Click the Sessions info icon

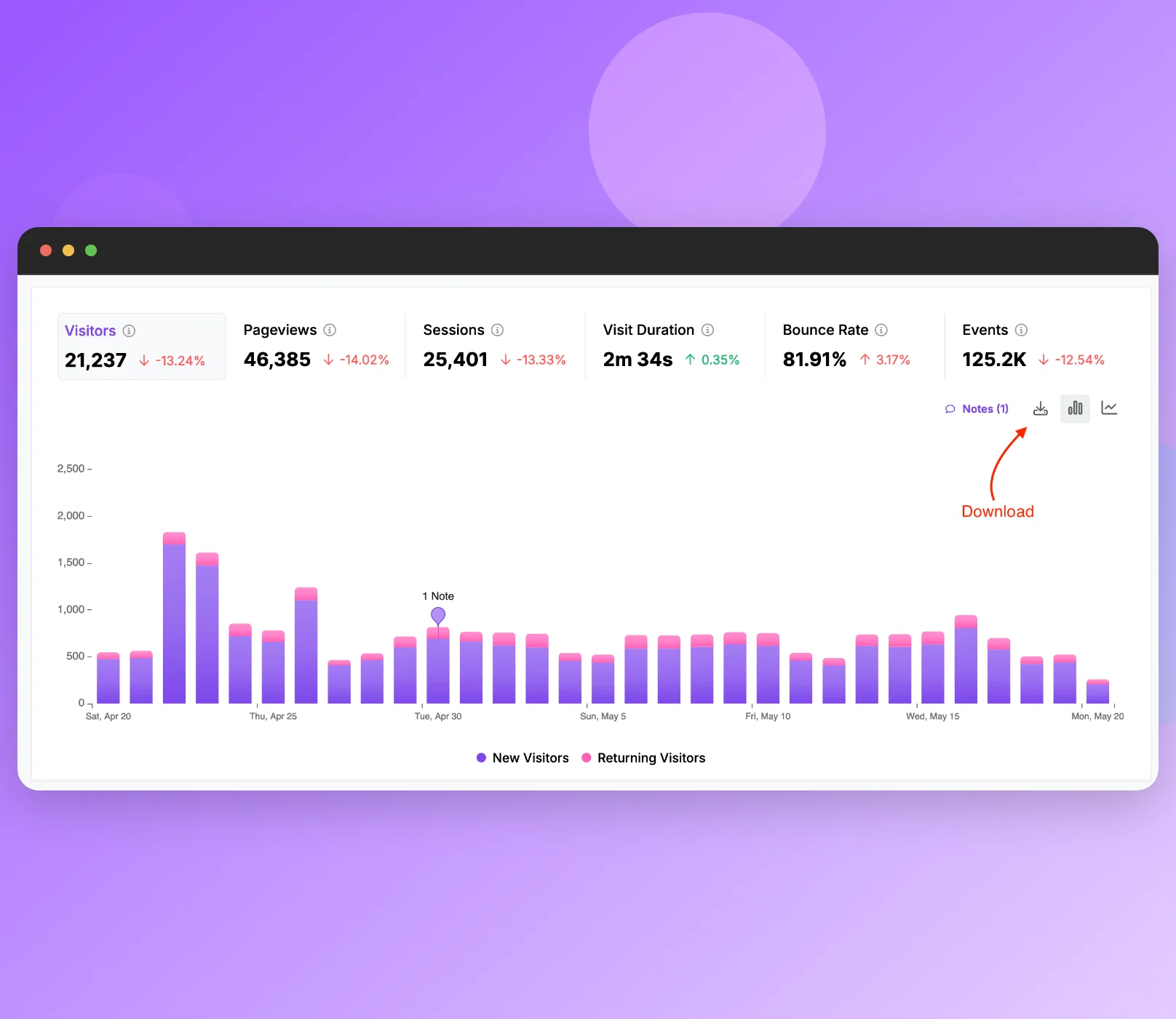tap(497, 330)
